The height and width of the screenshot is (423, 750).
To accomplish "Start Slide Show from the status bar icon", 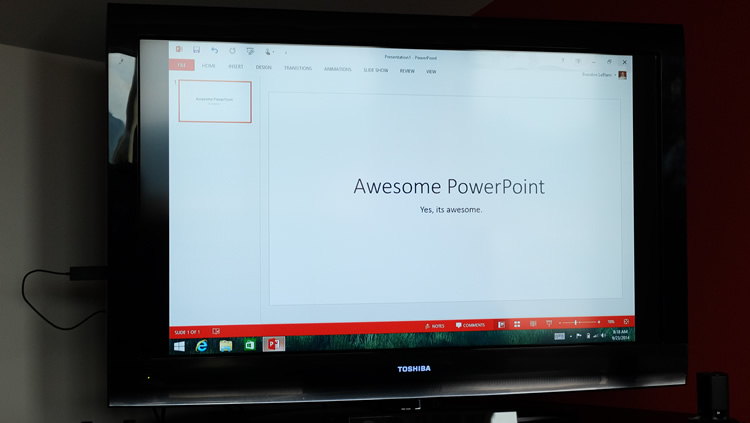I will 549,323.
